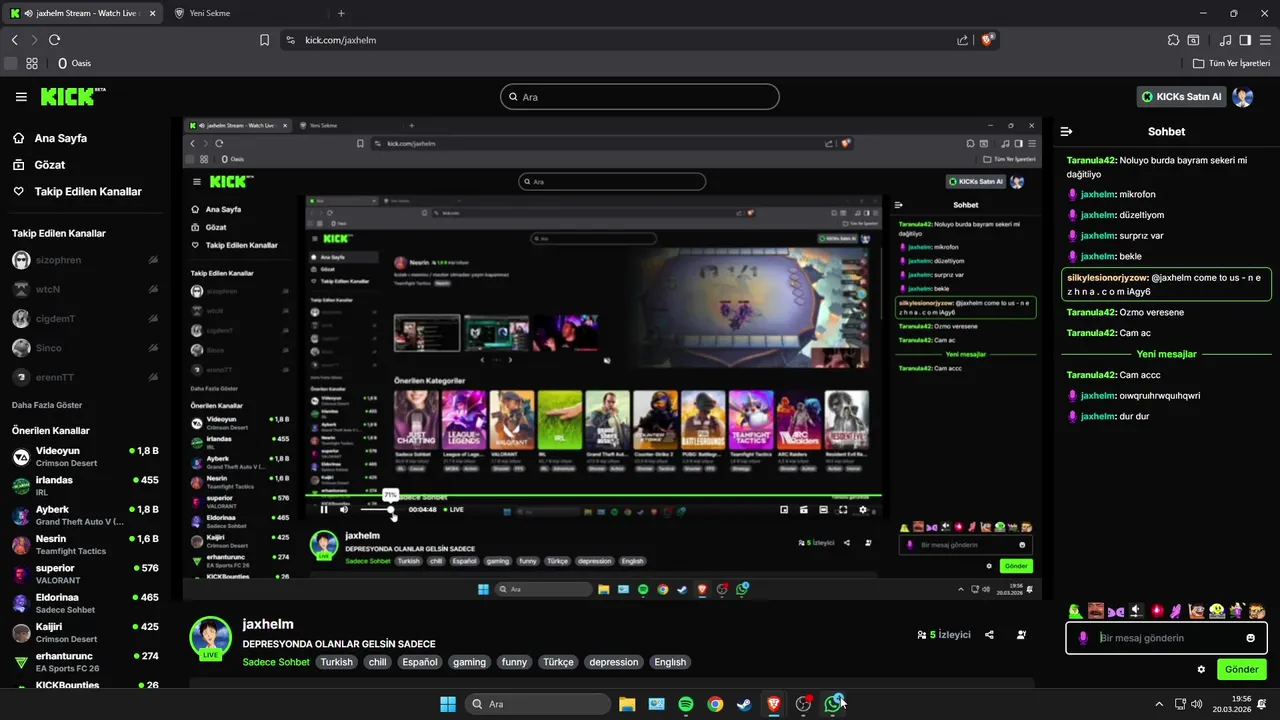Open Videoyun recommended channel
Image resolution: width=1280 pixels, height=720 pixels.
[84, 457]
